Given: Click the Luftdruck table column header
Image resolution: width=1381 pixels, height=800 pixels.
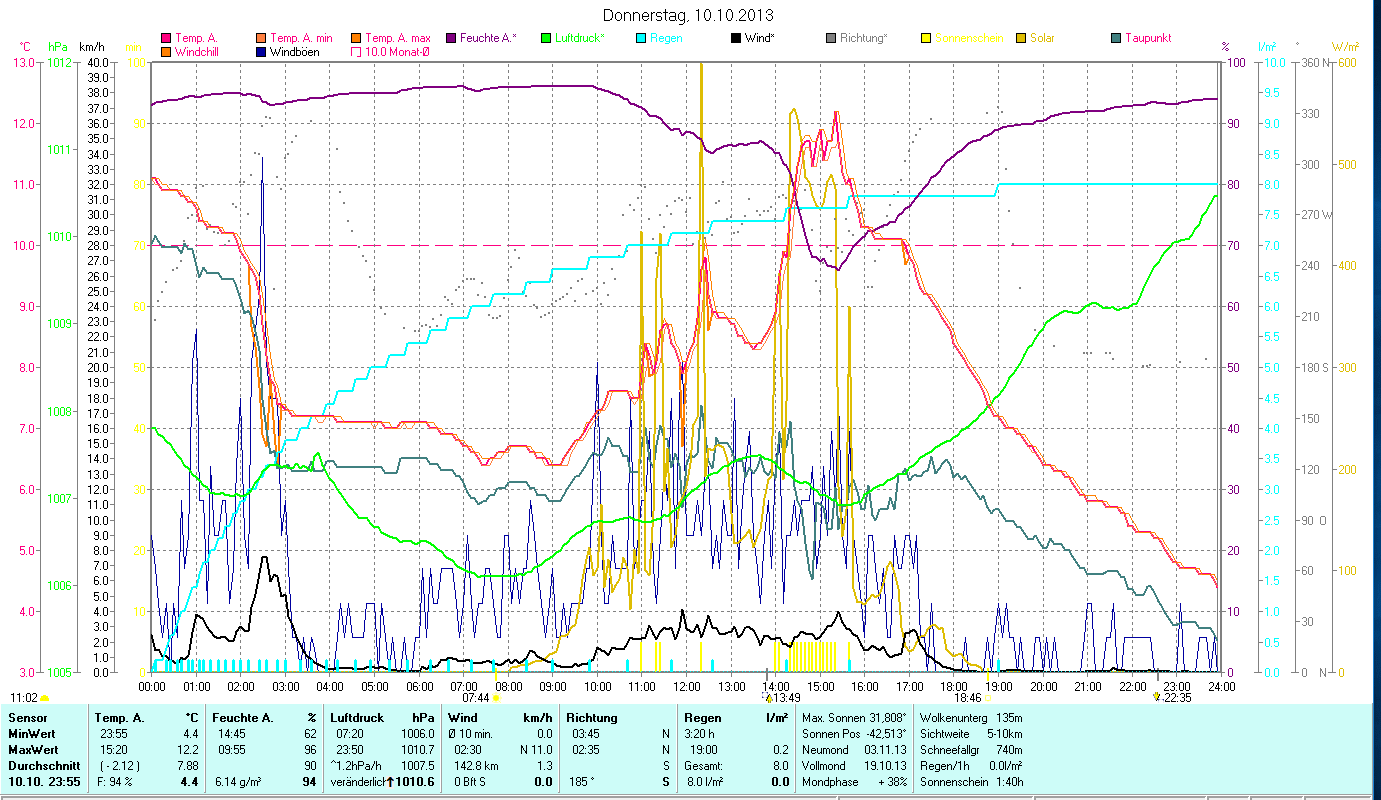Looking at the screenshot, I should tap(357, 718).
